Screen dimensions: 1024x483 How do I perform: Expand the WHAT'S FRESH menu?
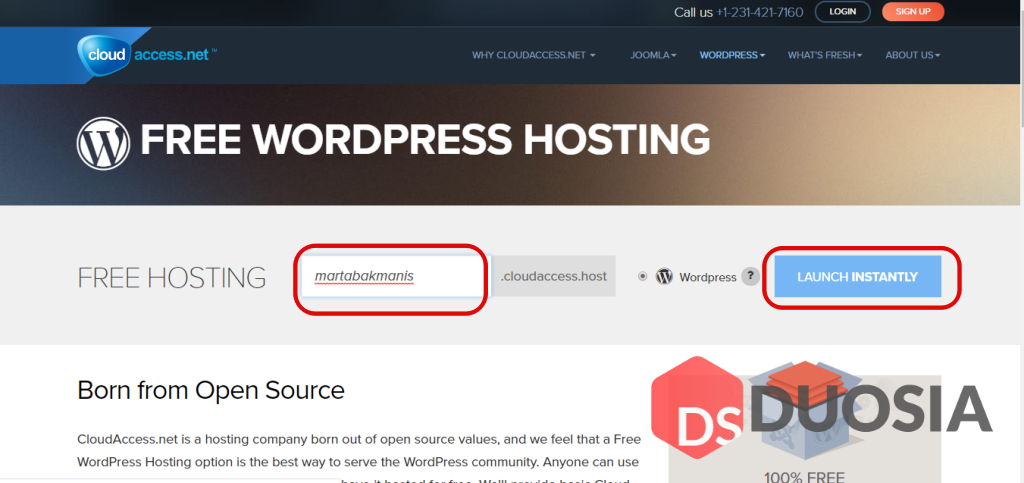pos(825,55)
